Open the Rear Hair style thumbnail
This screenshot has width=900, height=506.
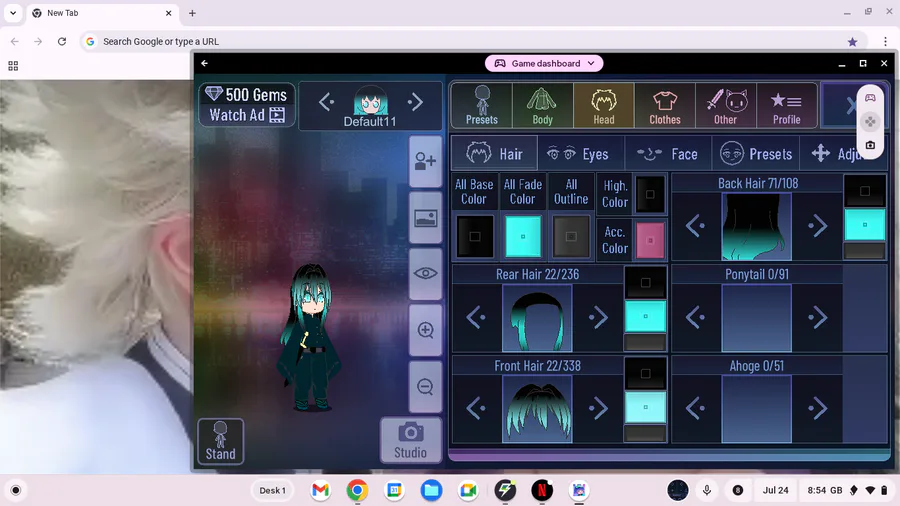[537, 318]
